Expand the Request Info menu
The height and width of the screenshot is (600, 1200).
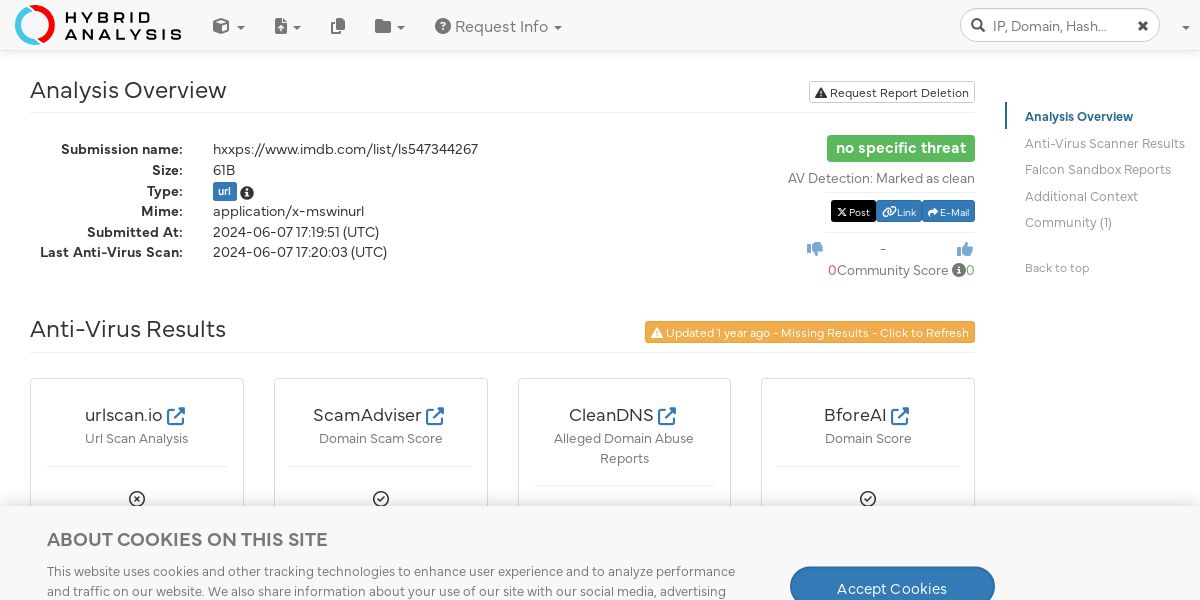(x=498, y=27)
